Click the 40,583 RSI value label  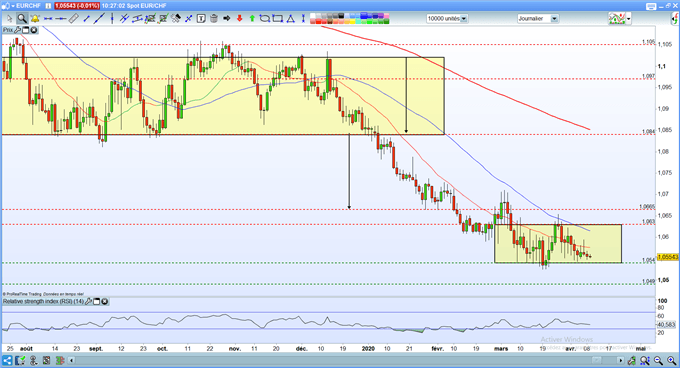tap(666, 324)
